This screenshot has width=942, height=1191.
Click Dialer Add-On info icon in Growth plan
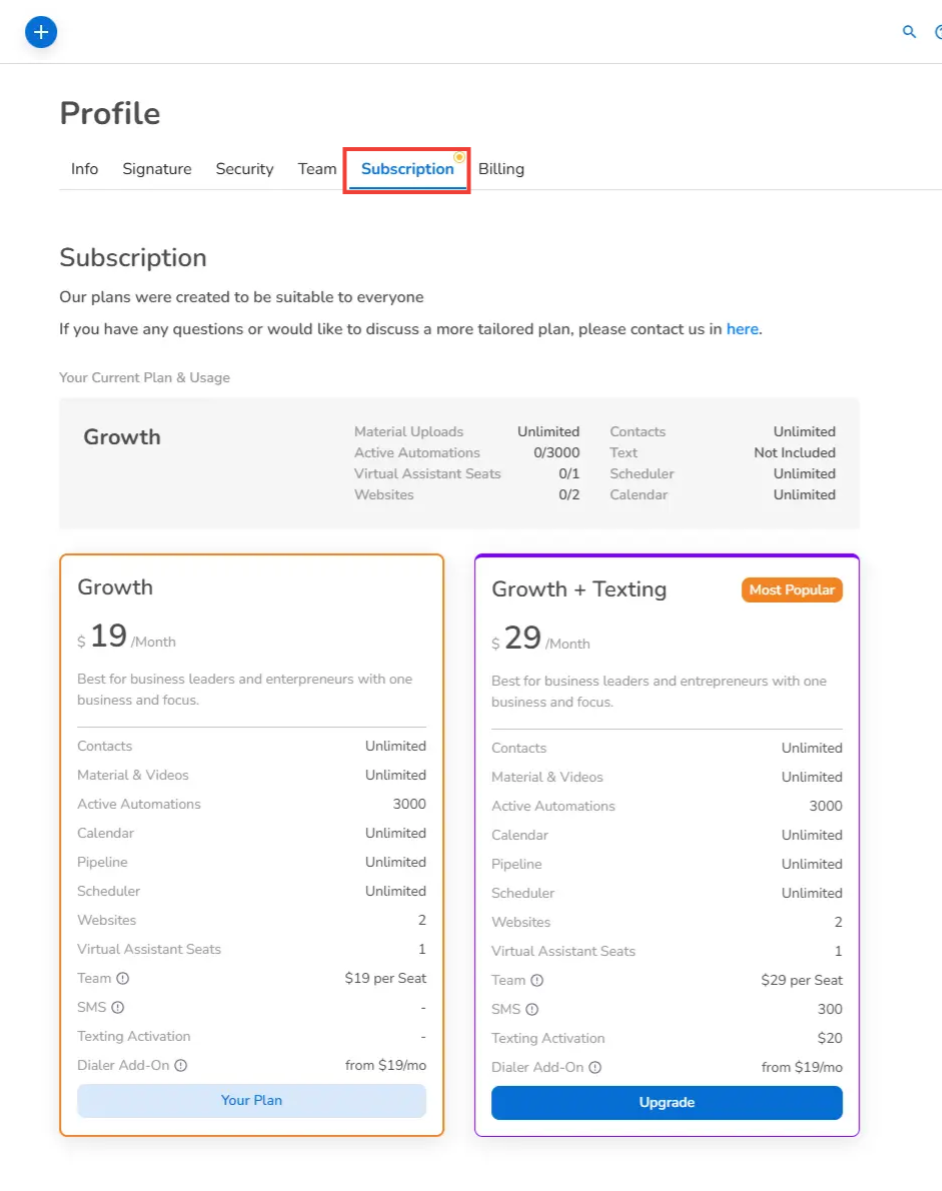pyautogui.click(x=181, y=1066)
